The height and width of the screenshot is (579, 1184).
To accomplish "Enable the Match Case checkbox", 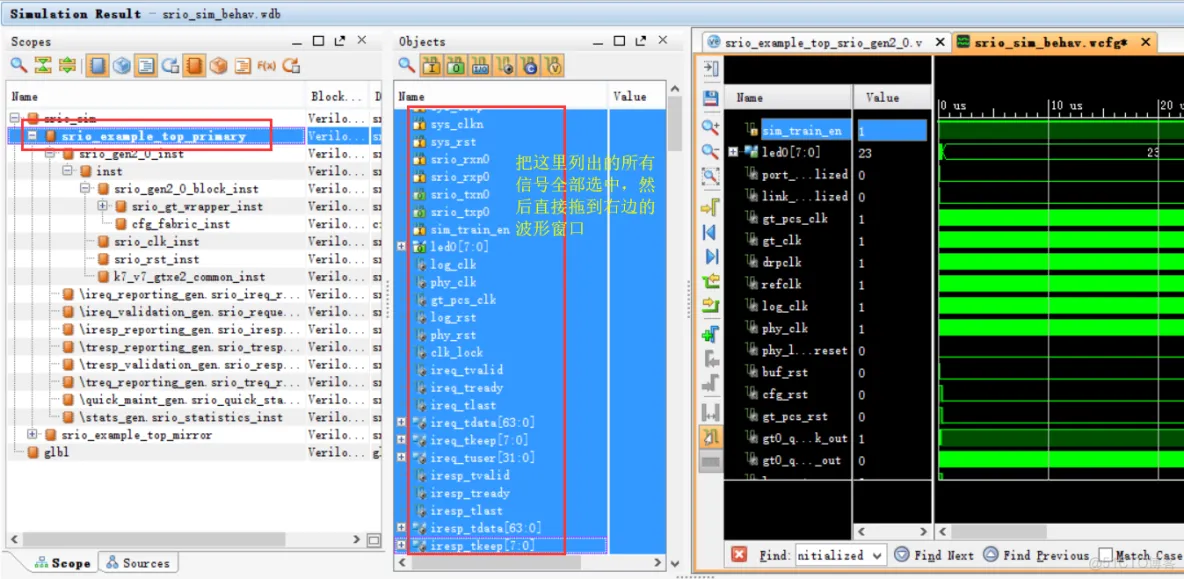I will coord(1105,556).
